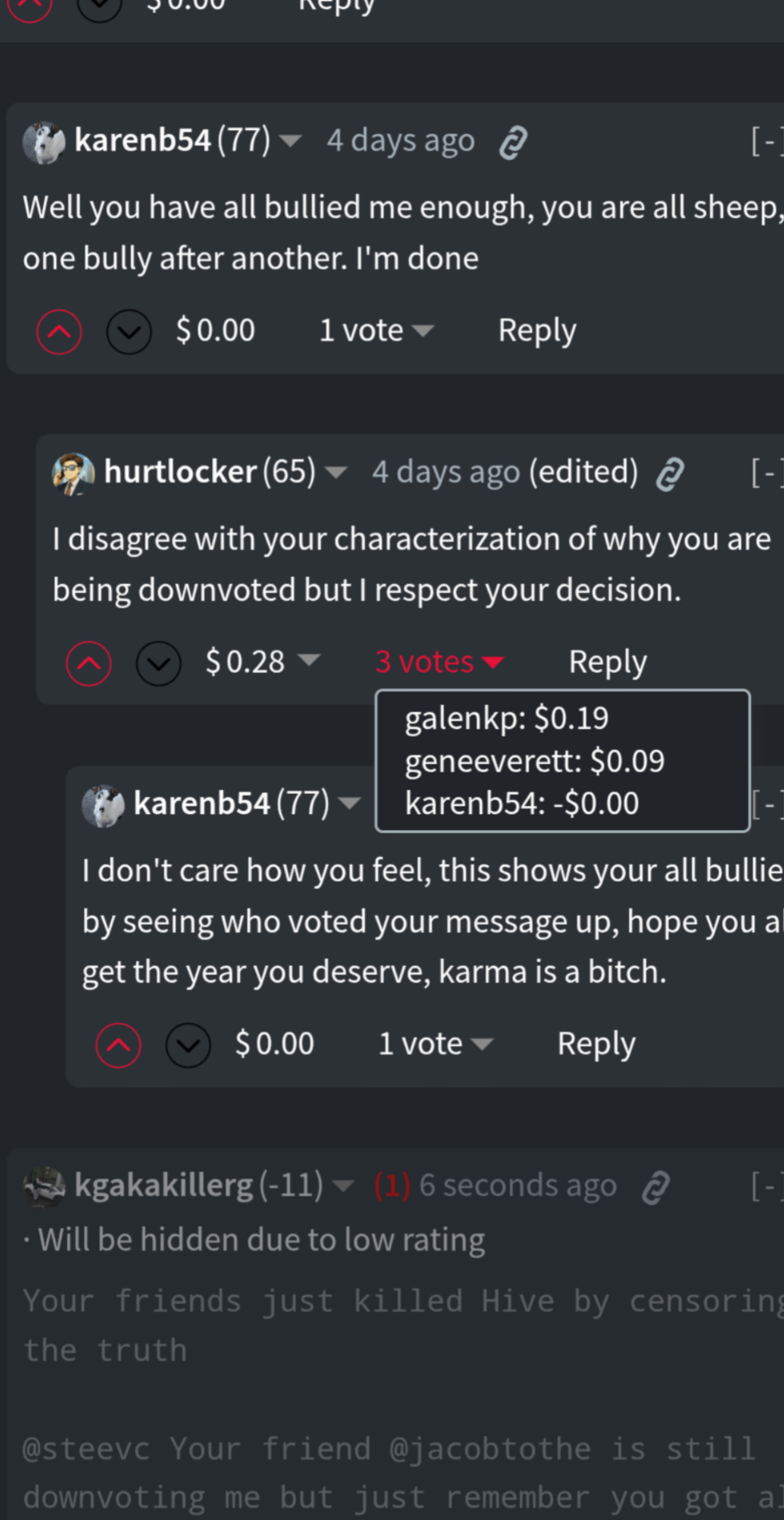The image size is (784, 1520).
Task: Open kgakakillerg's avatar thumbnail
Action: tap(43, 1186)
